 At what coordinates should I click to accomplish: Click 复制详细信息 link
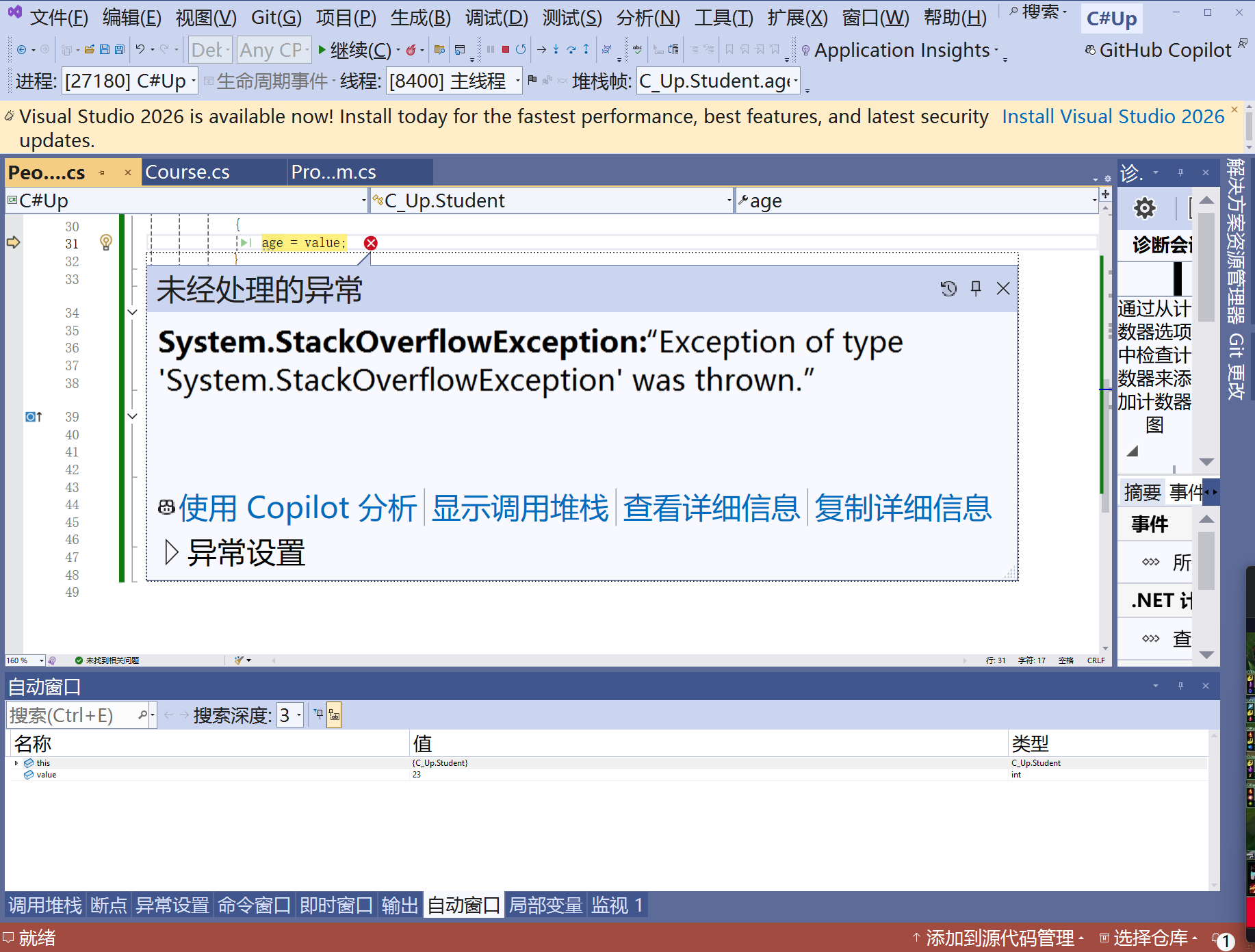903,507
